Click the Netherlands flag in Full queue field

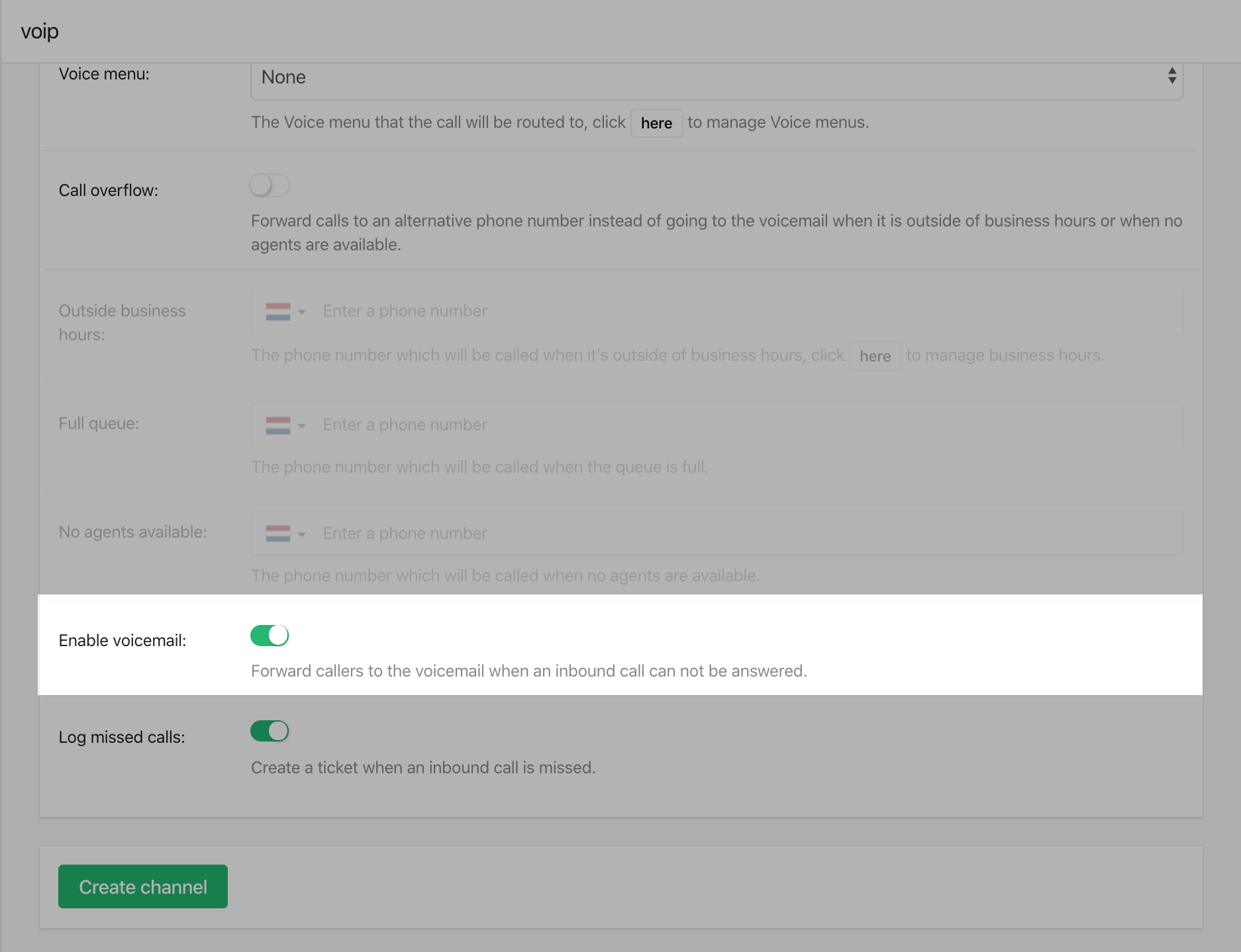pyautogui.click(x=277, y=426)
